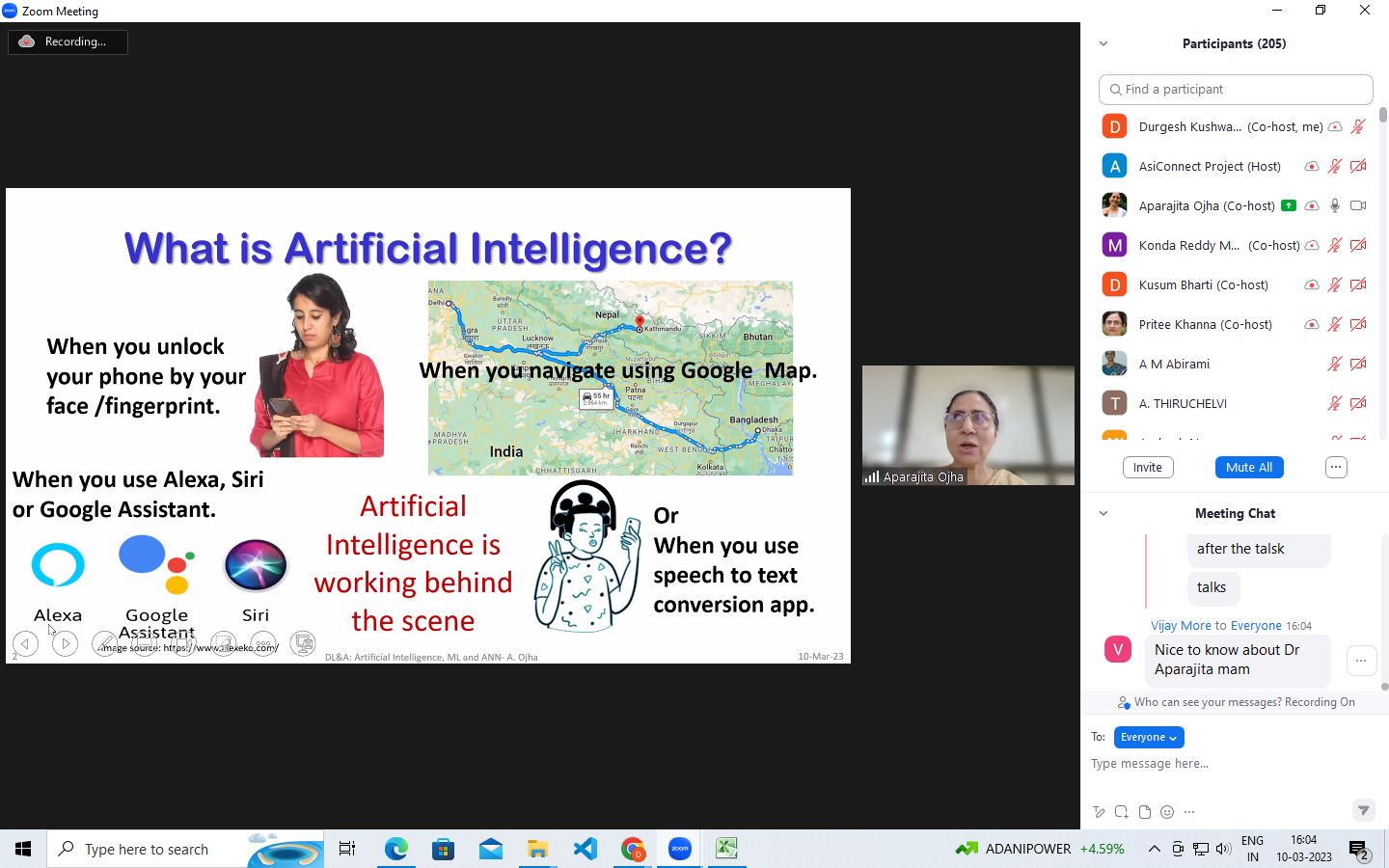Click the meeting chat scrollbar
1389x868 pixels.
(1384, 687)
